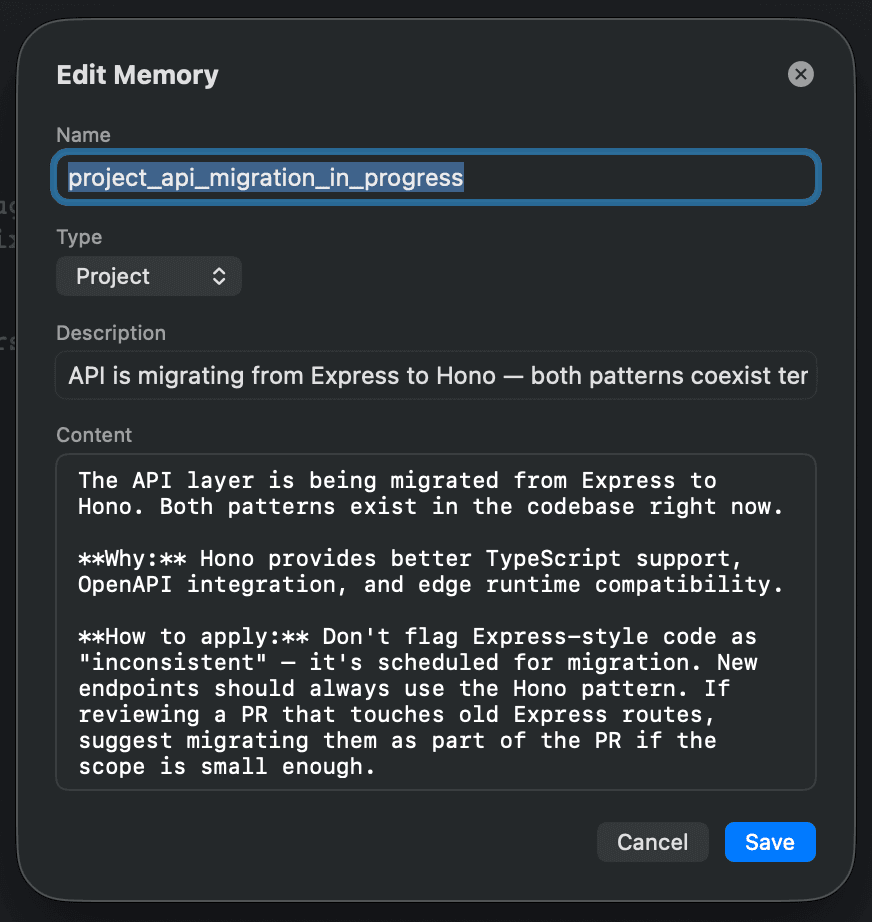Click the Content label

(x=94, y=435)
